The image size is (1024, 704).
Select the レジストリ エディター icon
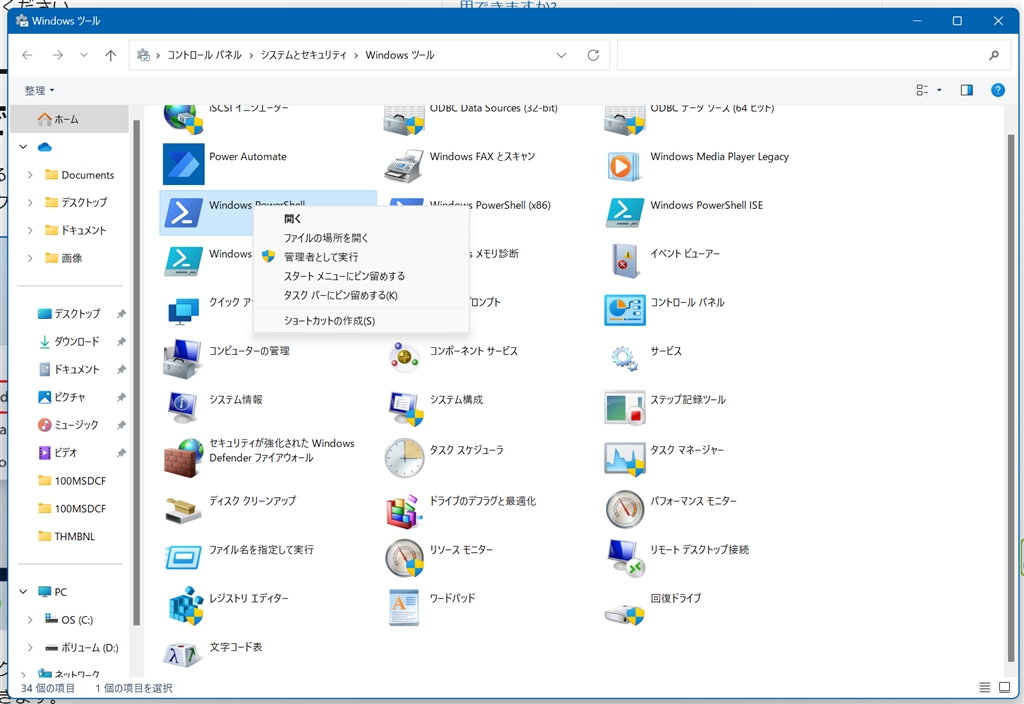click(x=185, y=605)
